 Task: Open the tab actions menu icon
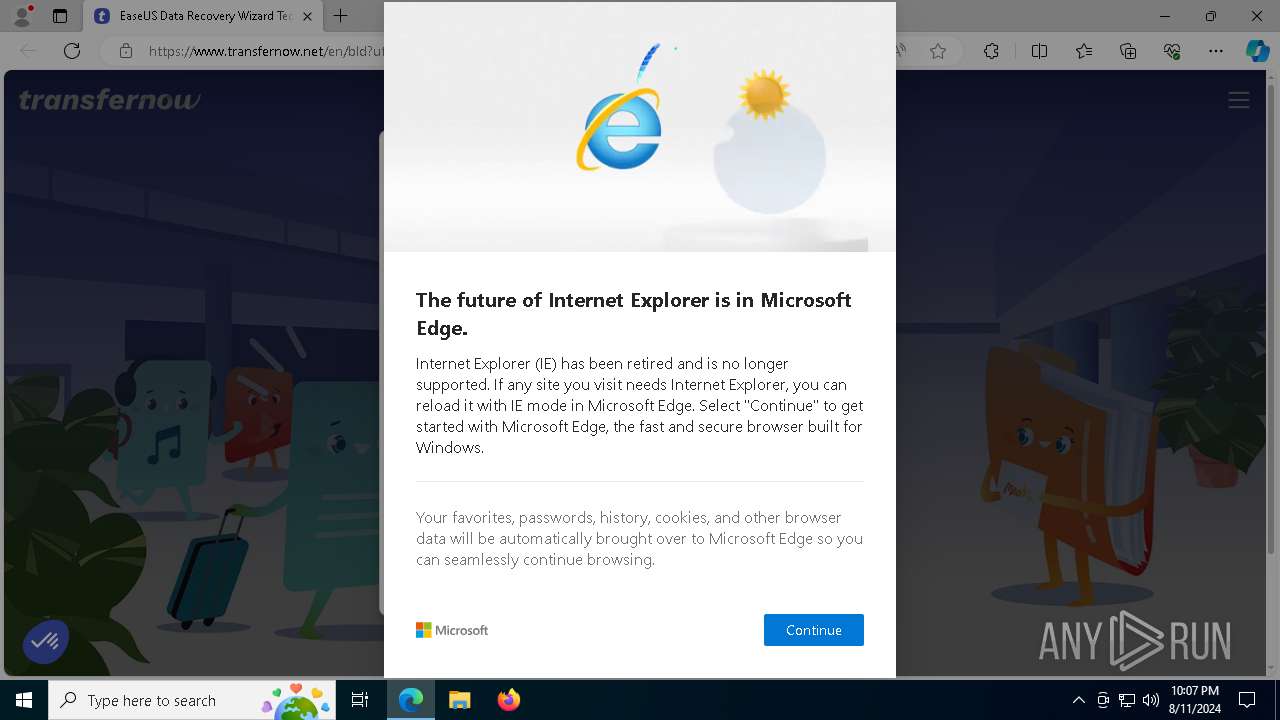[x=60, y=16]
